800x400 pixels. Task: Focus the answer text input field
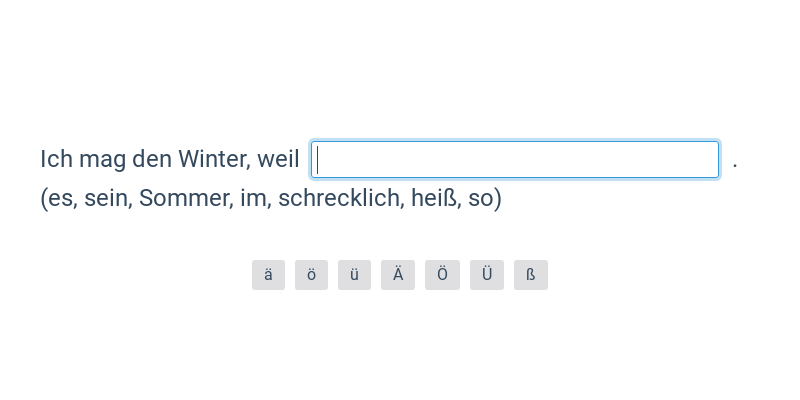tap(515, 160)
